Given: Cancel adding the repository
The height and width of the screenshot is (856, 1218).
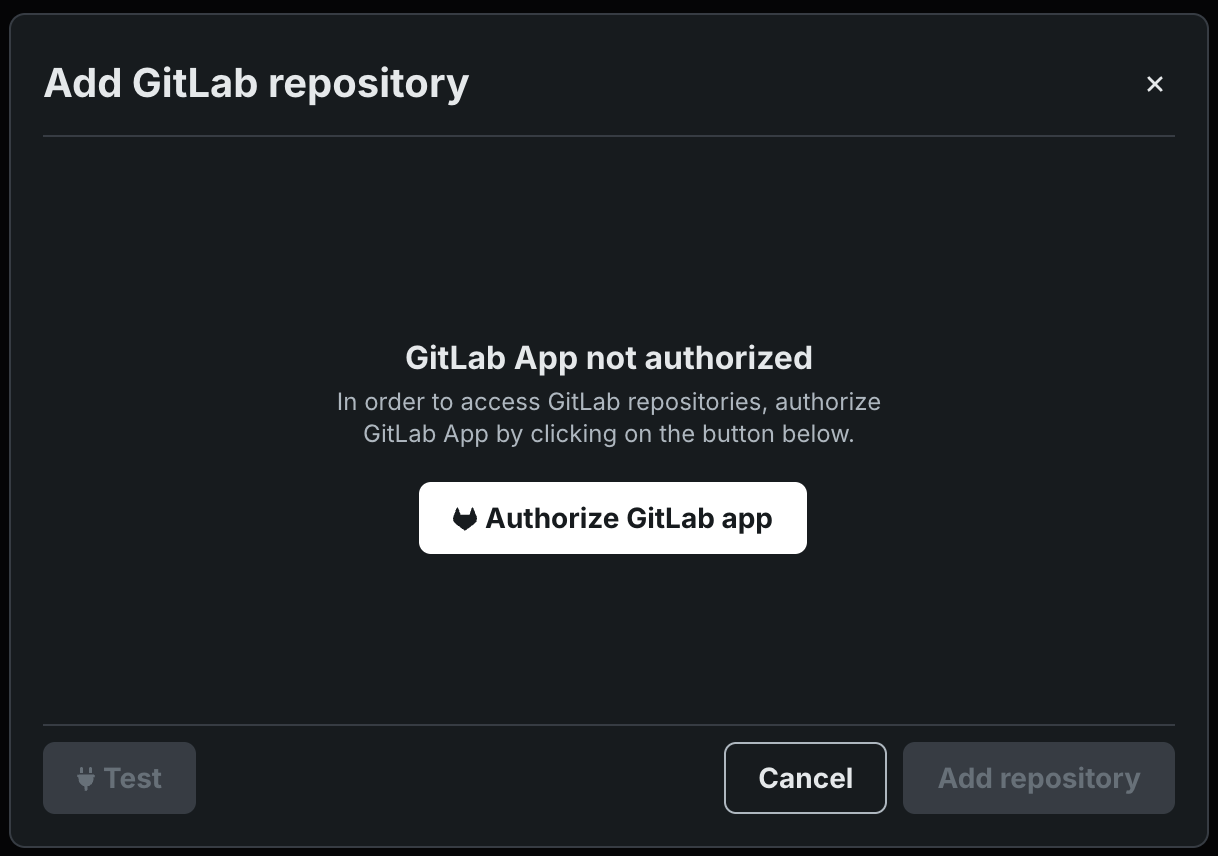Looking at the screenshot, I should (805, 778).
